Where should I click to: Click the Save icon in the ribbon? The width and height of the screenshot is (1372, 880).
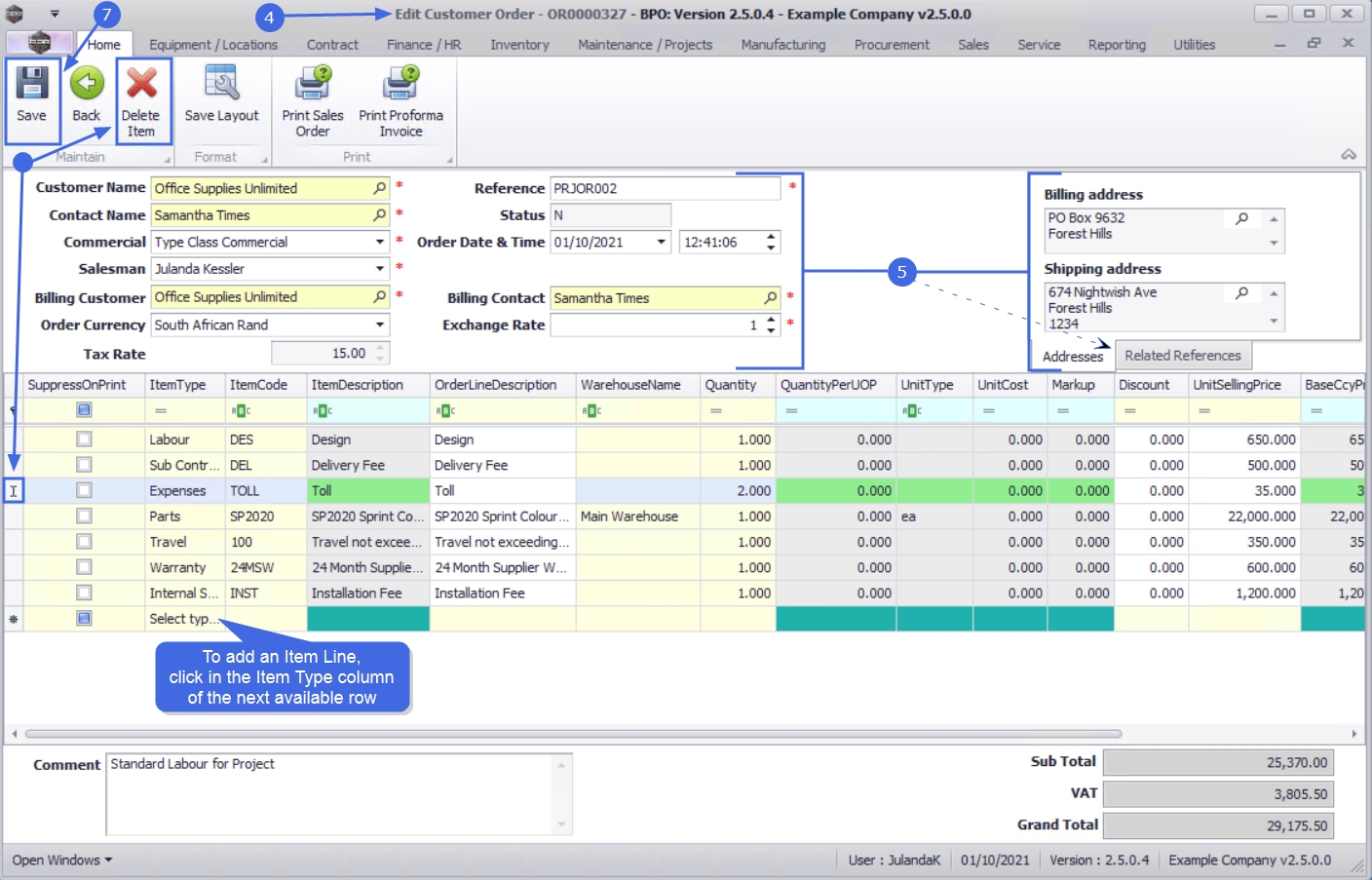coord(31,85)
